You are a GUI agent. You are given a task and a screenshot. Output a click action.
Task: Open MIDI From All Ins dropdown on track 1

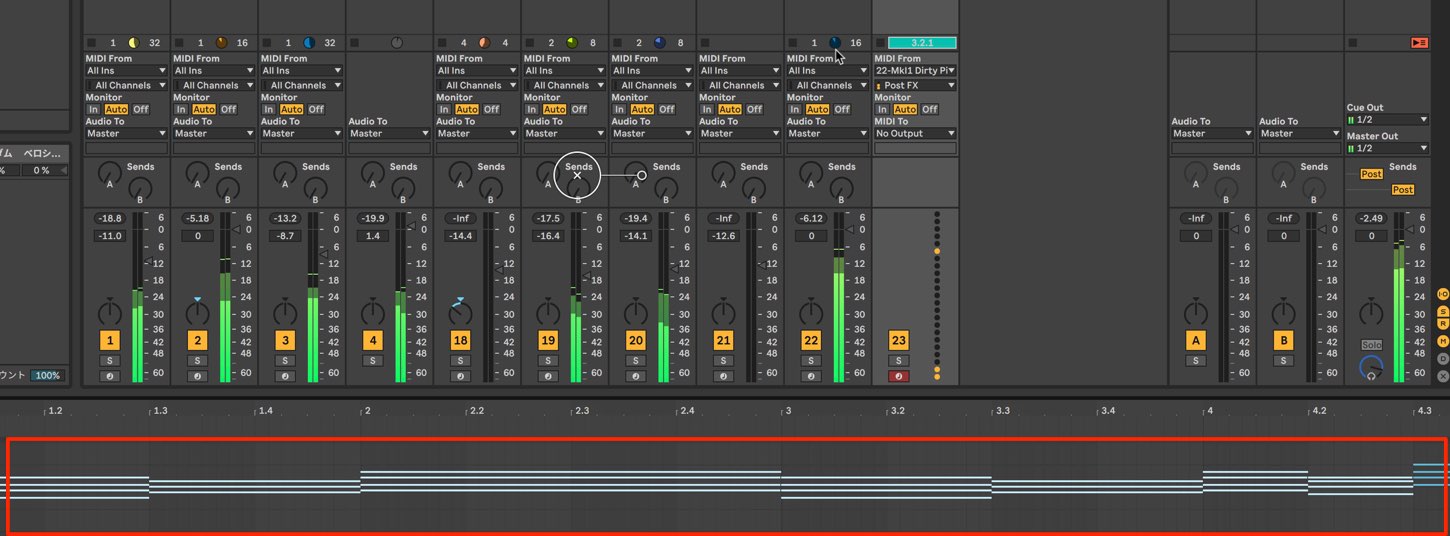126,71
